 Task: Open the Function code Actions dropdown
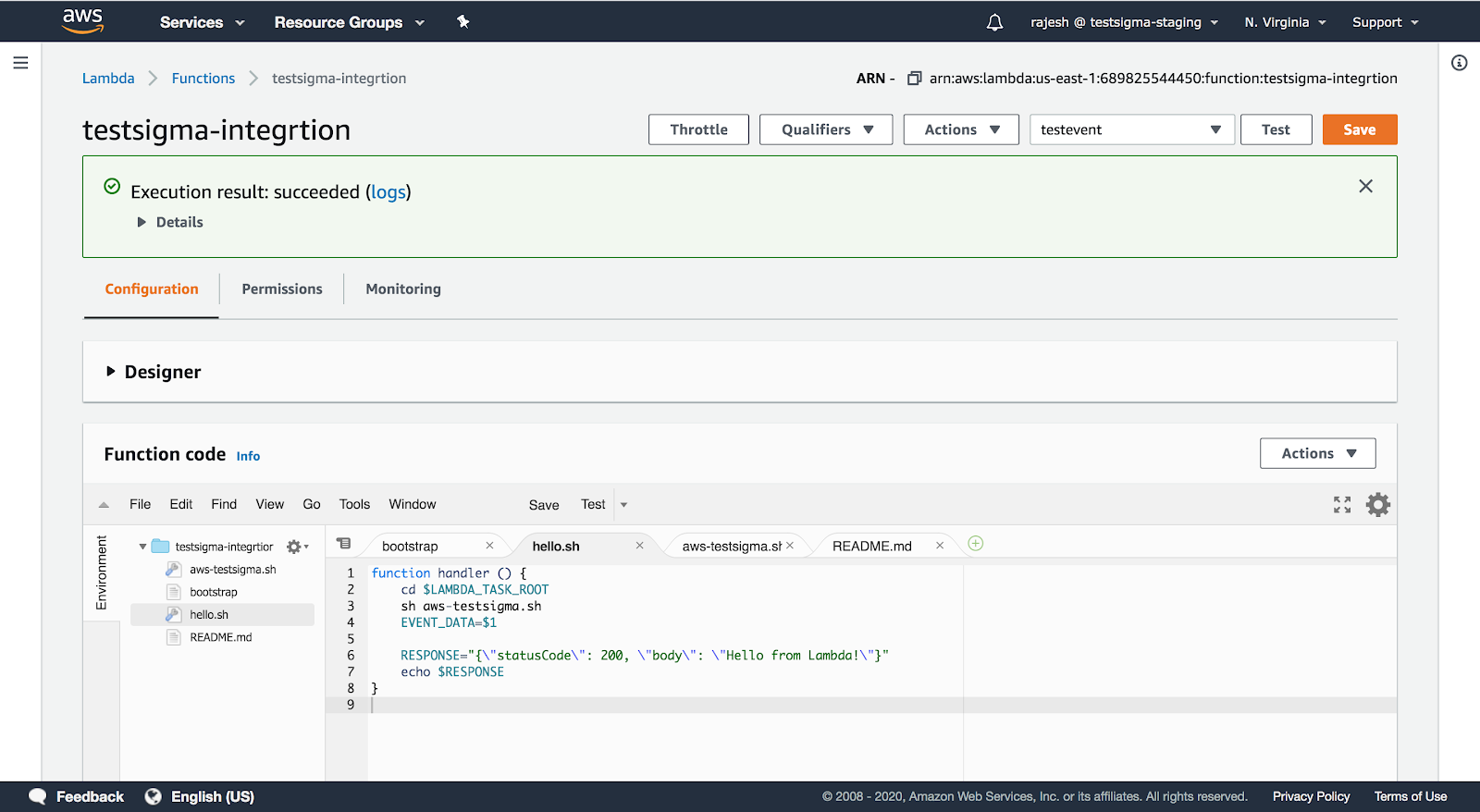(1317, 453)
